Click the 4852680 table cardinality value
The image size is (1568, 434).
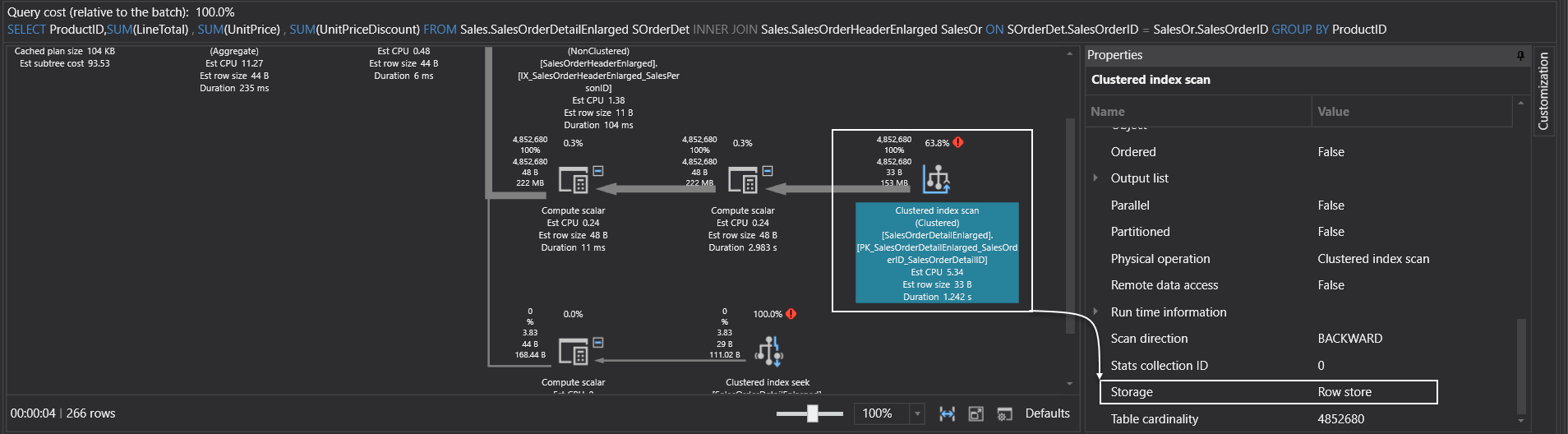coord(1340,419)
